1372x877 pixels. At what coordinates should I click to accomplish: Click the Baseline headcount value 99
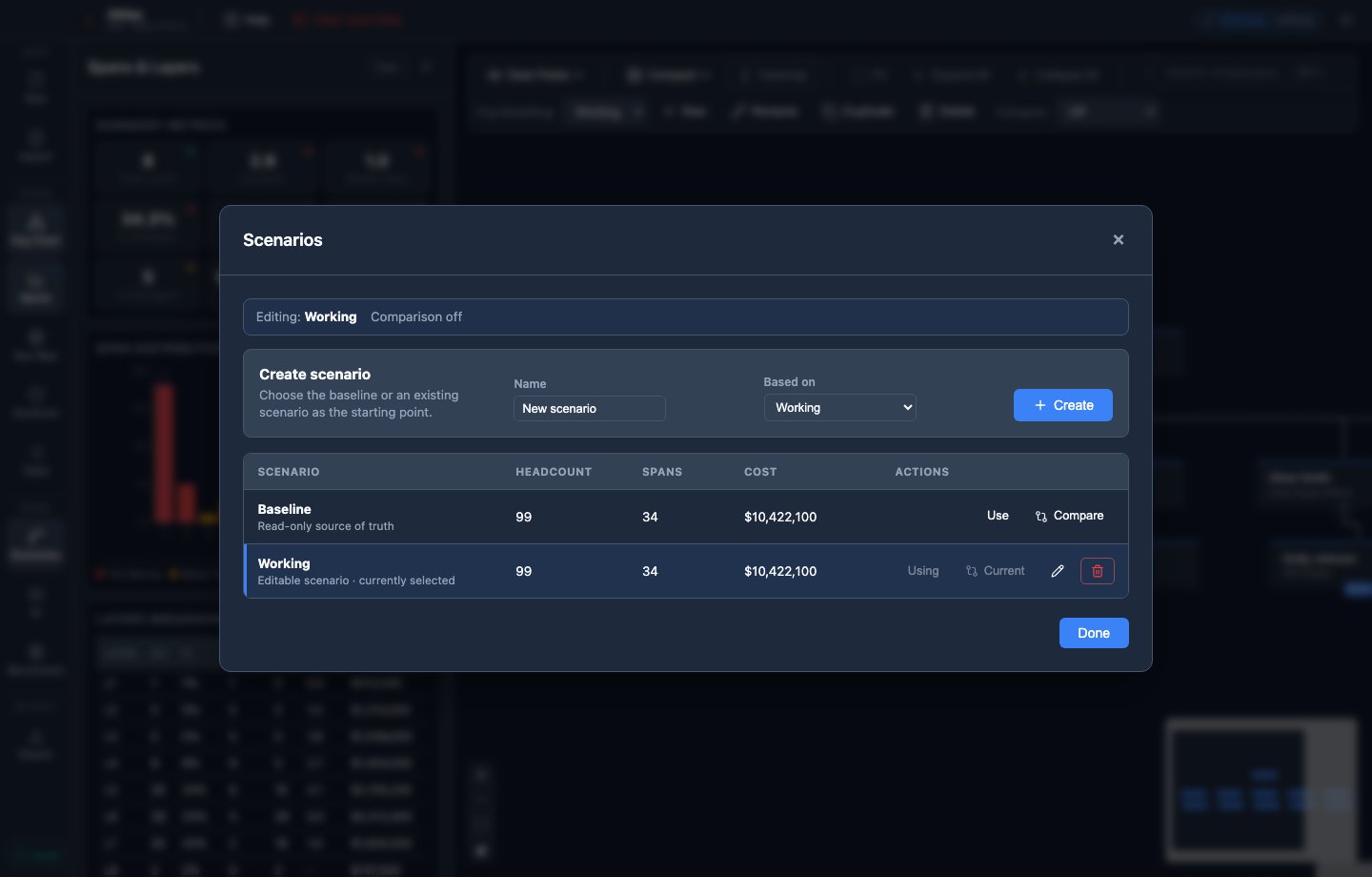(x=523, y=517)
